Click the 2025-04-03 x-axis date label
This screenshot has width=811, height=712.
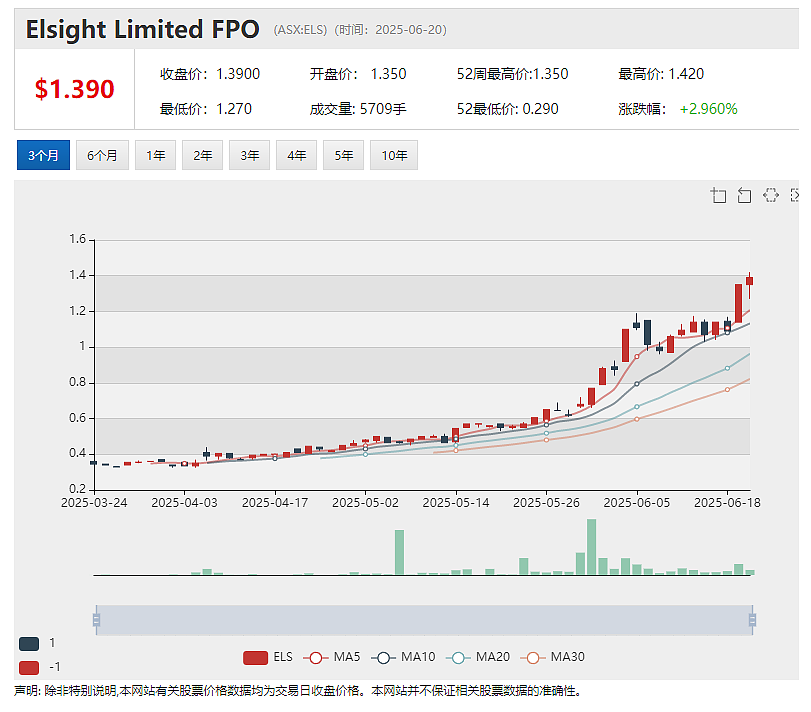185,503
